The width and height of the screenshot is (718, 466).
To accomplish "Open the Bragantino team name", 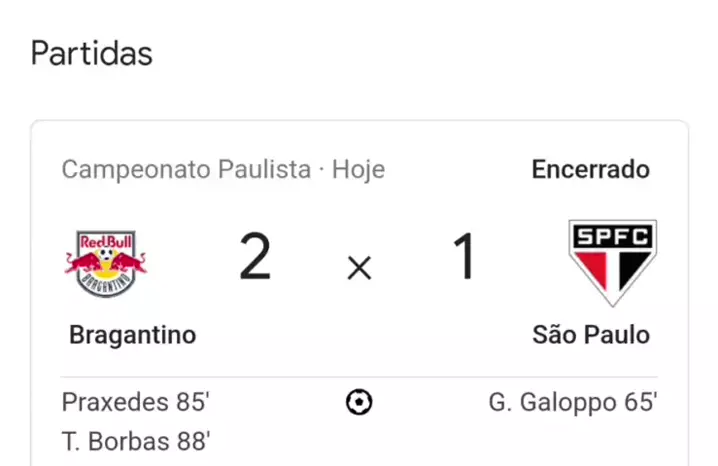I will [x=132, y=334].
